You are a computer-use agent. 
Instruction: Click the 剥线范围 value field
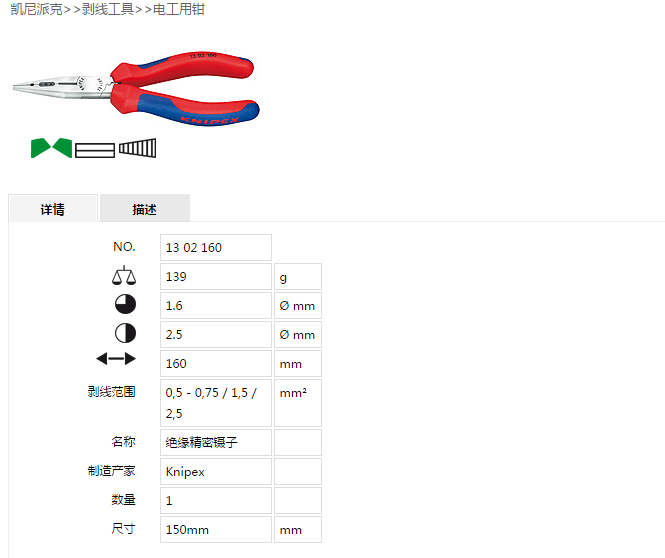tap(216, 403)
